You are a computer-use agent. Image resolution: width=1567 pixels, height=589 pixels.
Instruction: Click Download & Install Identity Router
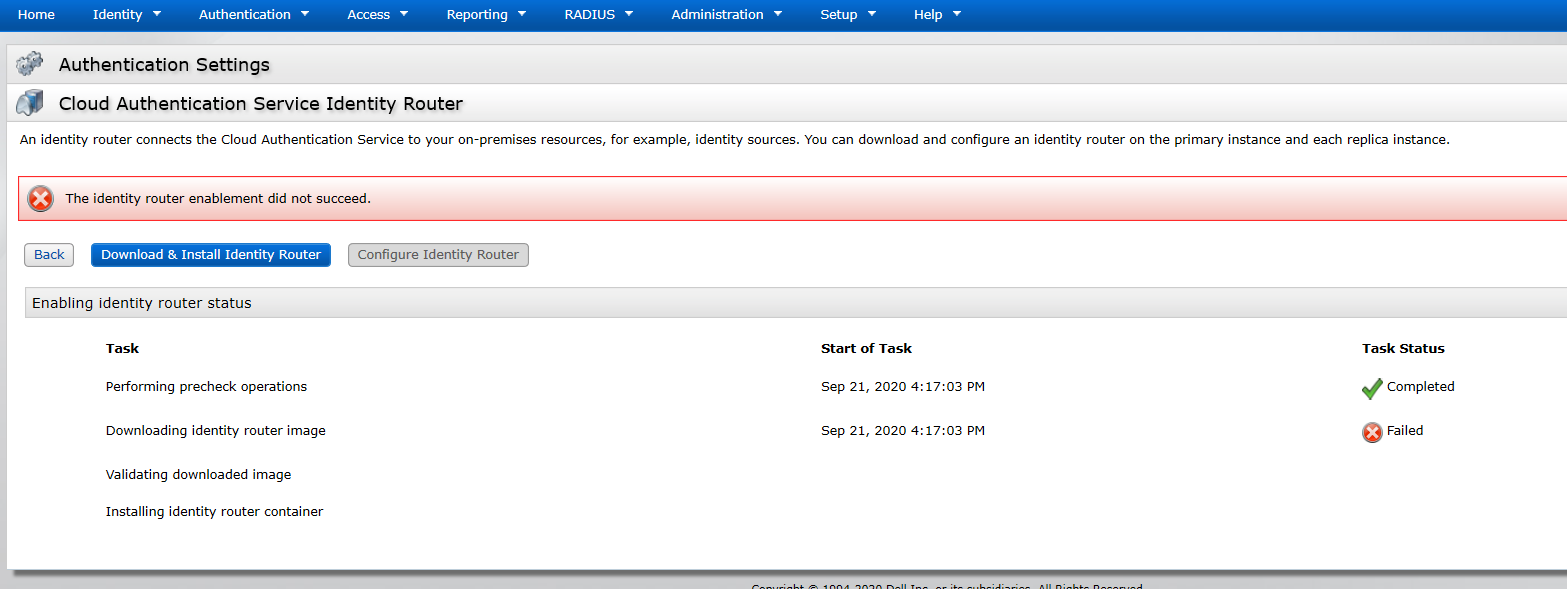(x=211, y=255)
